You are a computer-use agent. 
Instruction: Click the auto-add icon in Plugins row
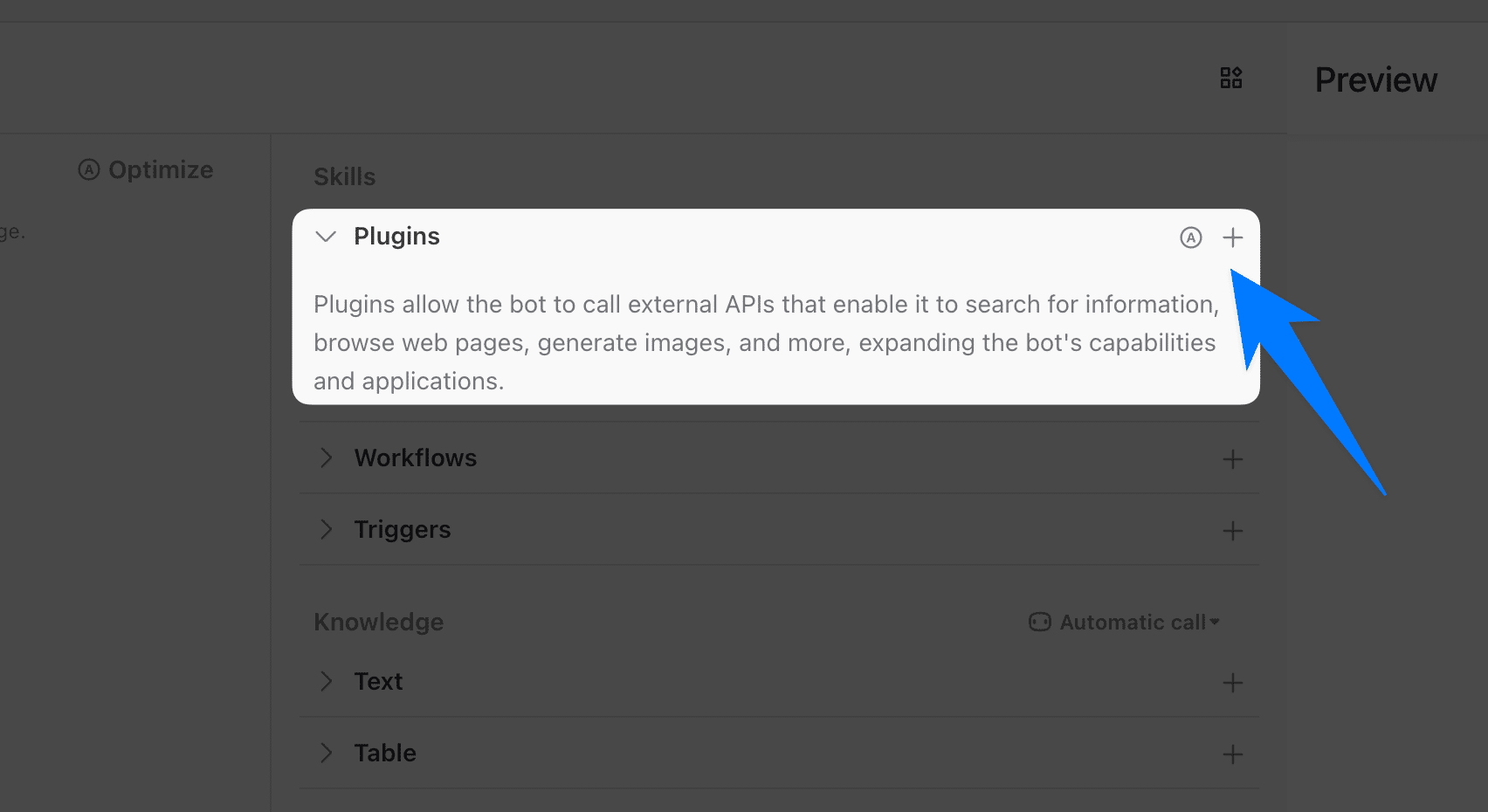tap(1191, 237)
